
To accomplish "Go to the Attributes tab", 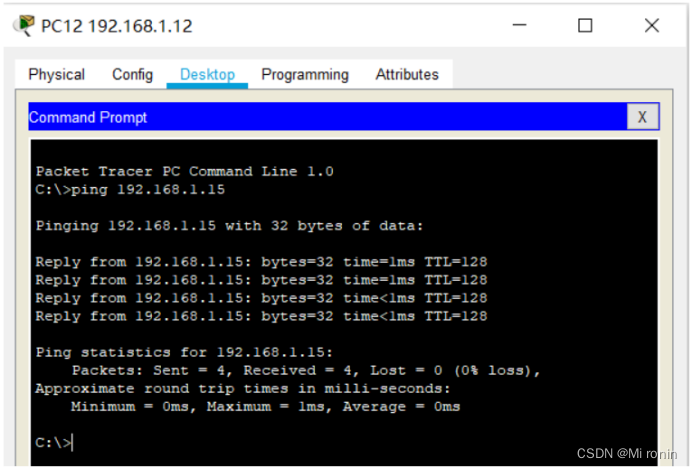I will tap(407, 75).
